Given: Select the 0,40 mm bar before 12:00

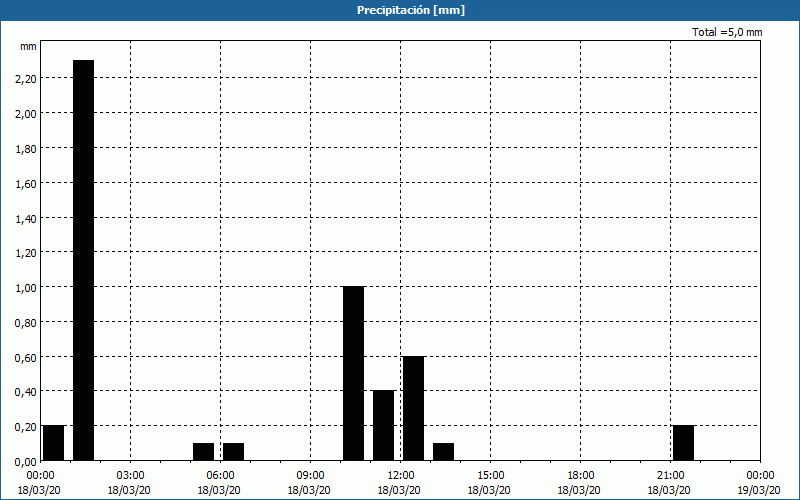Looking at the screenshot, I should 384,426.
